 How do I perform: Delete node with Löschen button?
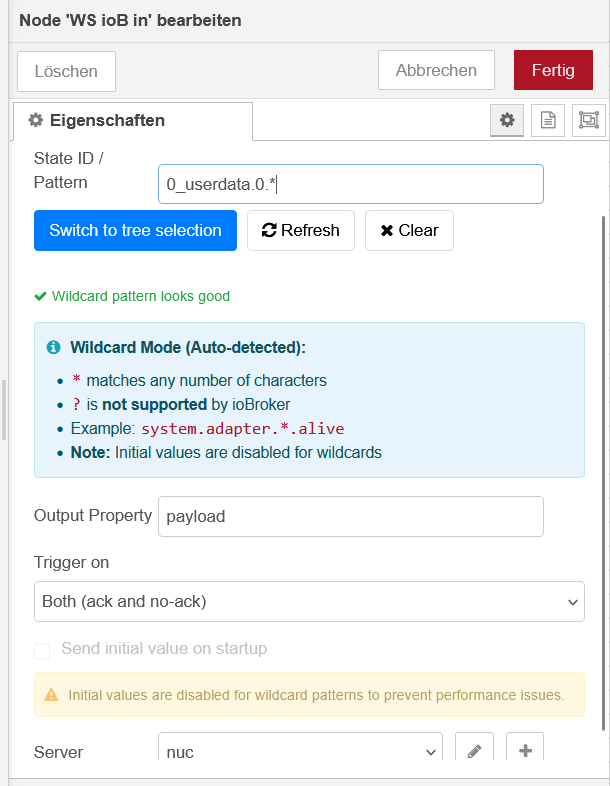(x=66, y=71)
